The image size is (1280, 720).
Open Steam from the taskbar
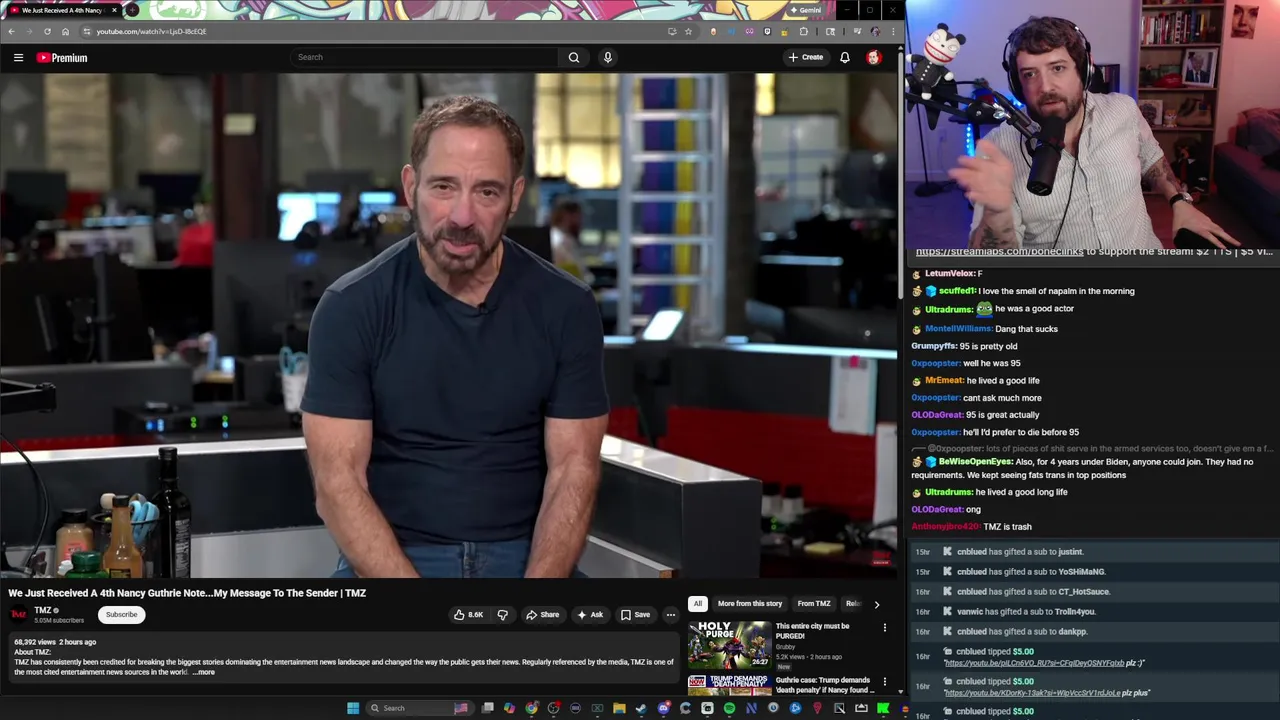(641, 708)
